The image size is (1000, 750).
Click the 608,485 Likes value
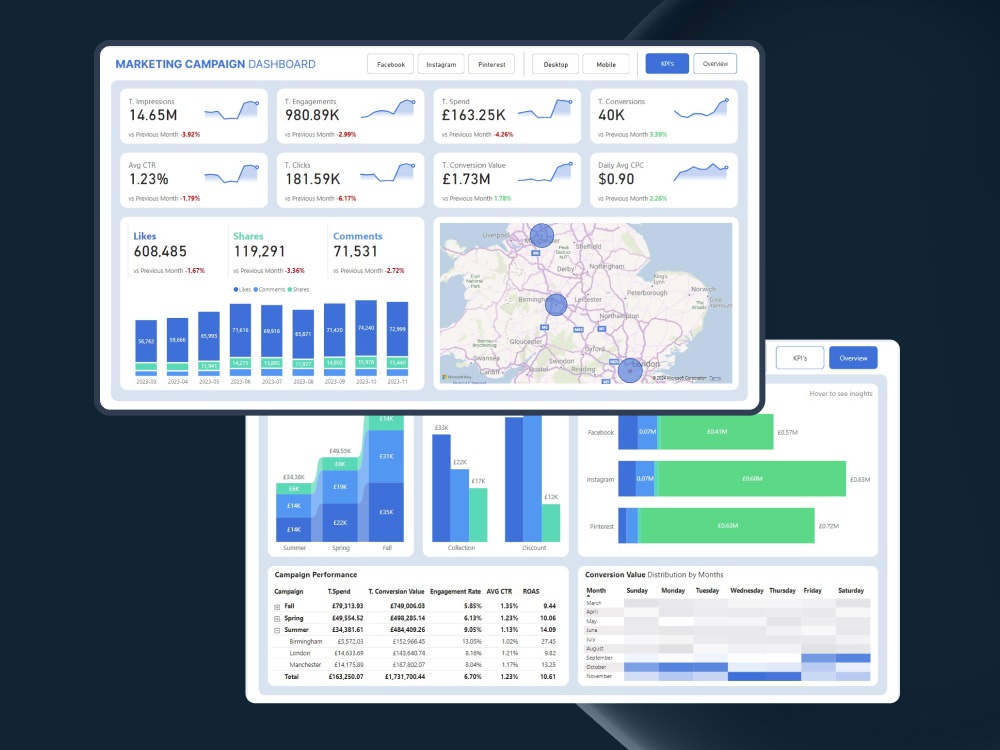160,252
